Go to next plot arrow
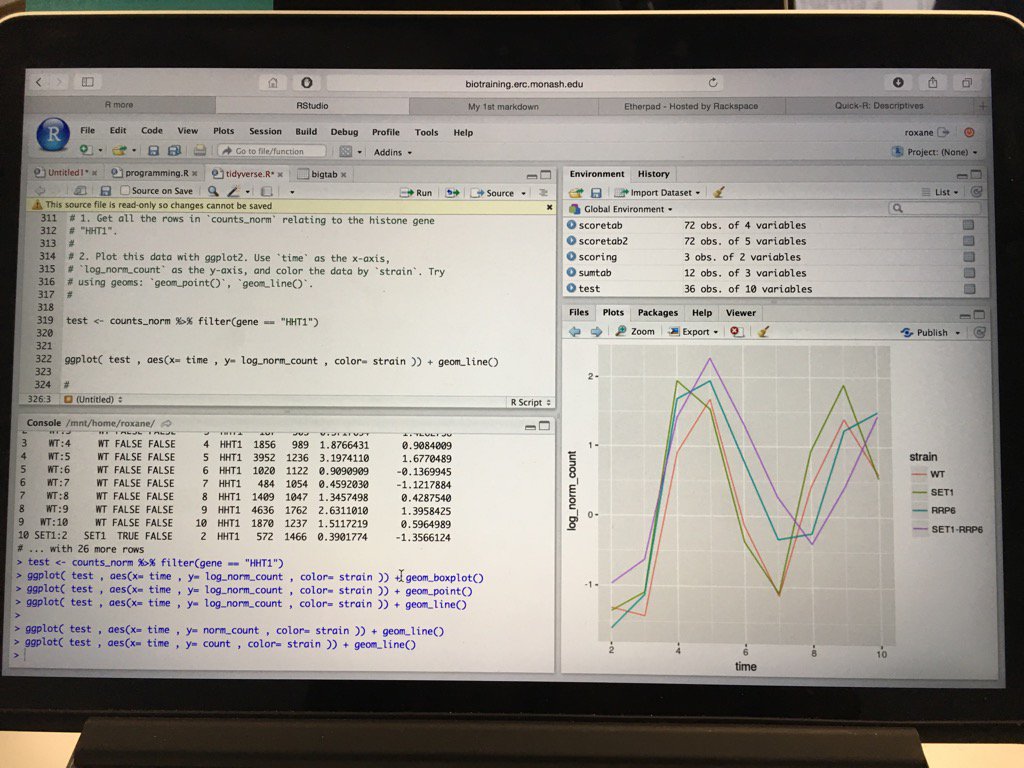Viewport: 1024px width, 768px height. 596,332
